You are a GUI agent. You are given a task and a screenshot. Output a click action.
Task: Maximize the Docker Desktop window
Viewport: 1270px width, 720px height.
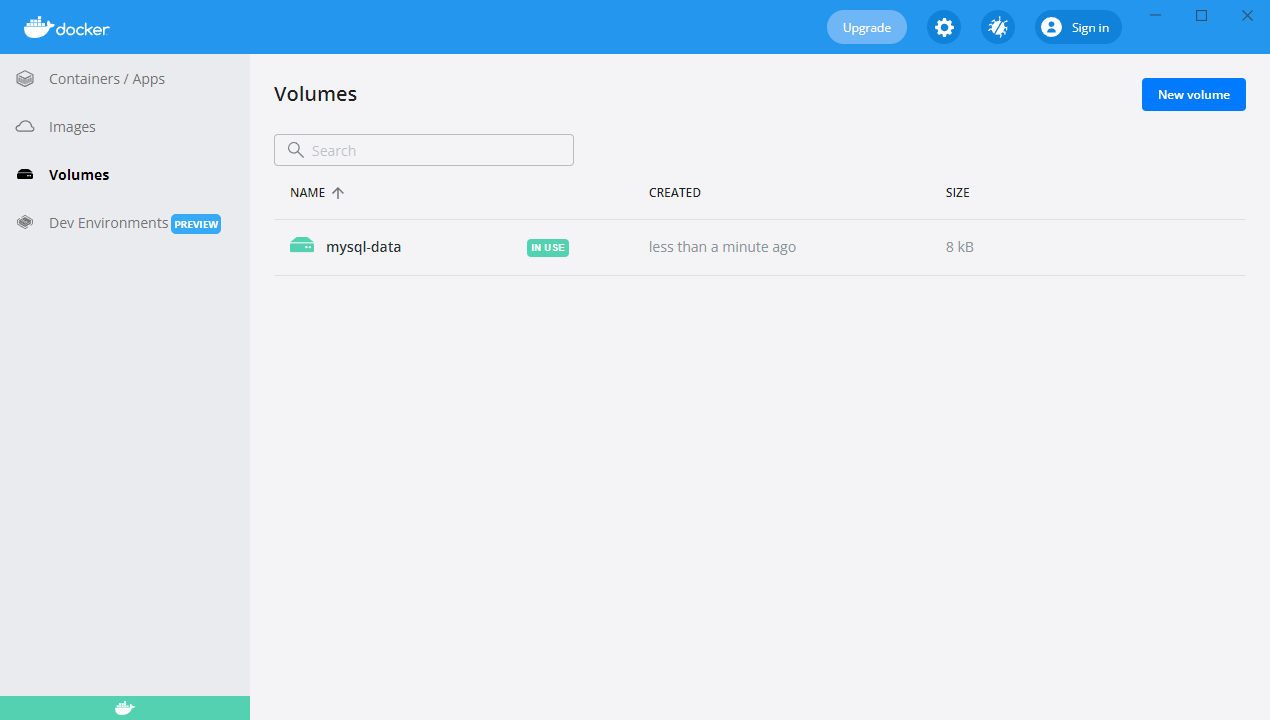[x=1202, y=15]
